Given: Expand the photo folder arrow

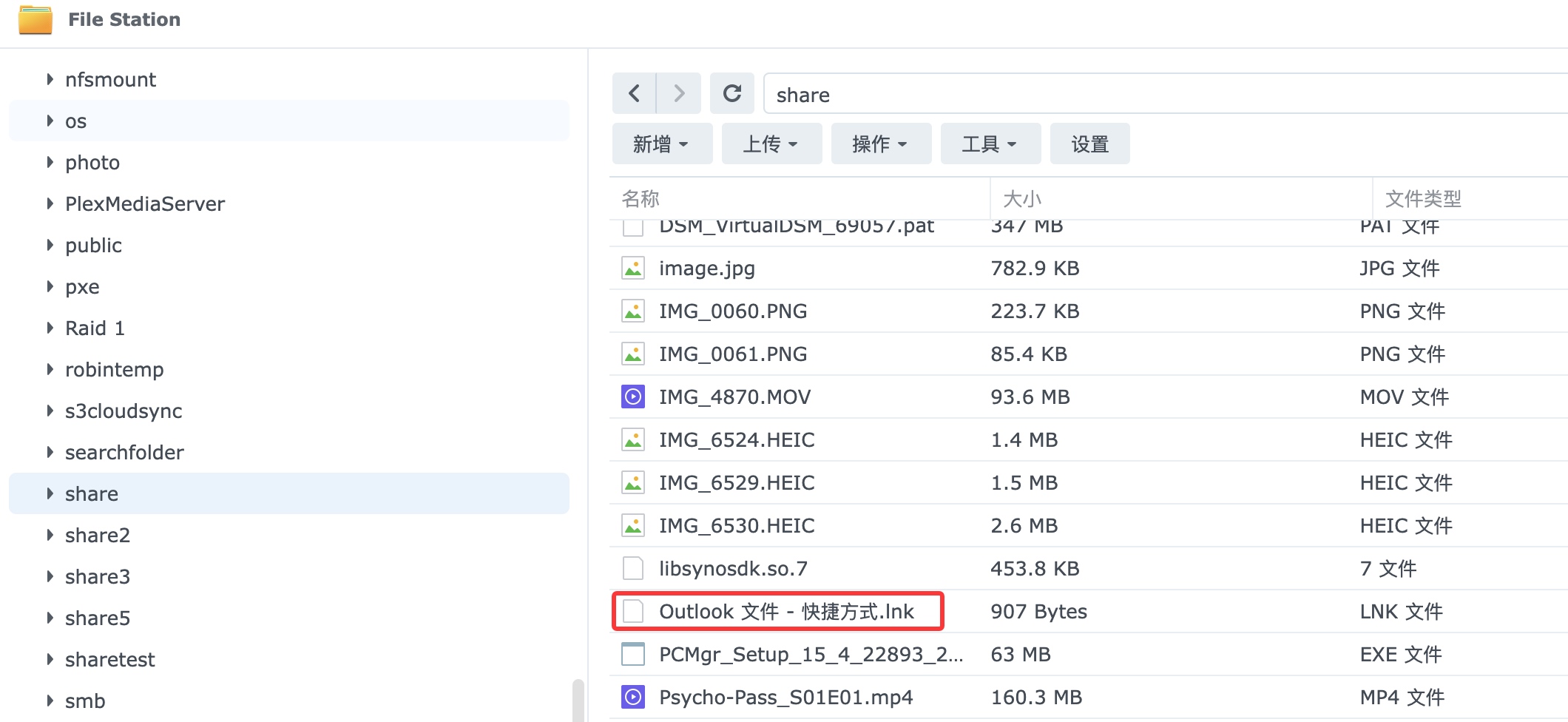Looking at the screenshot, I should pos(50,162).
